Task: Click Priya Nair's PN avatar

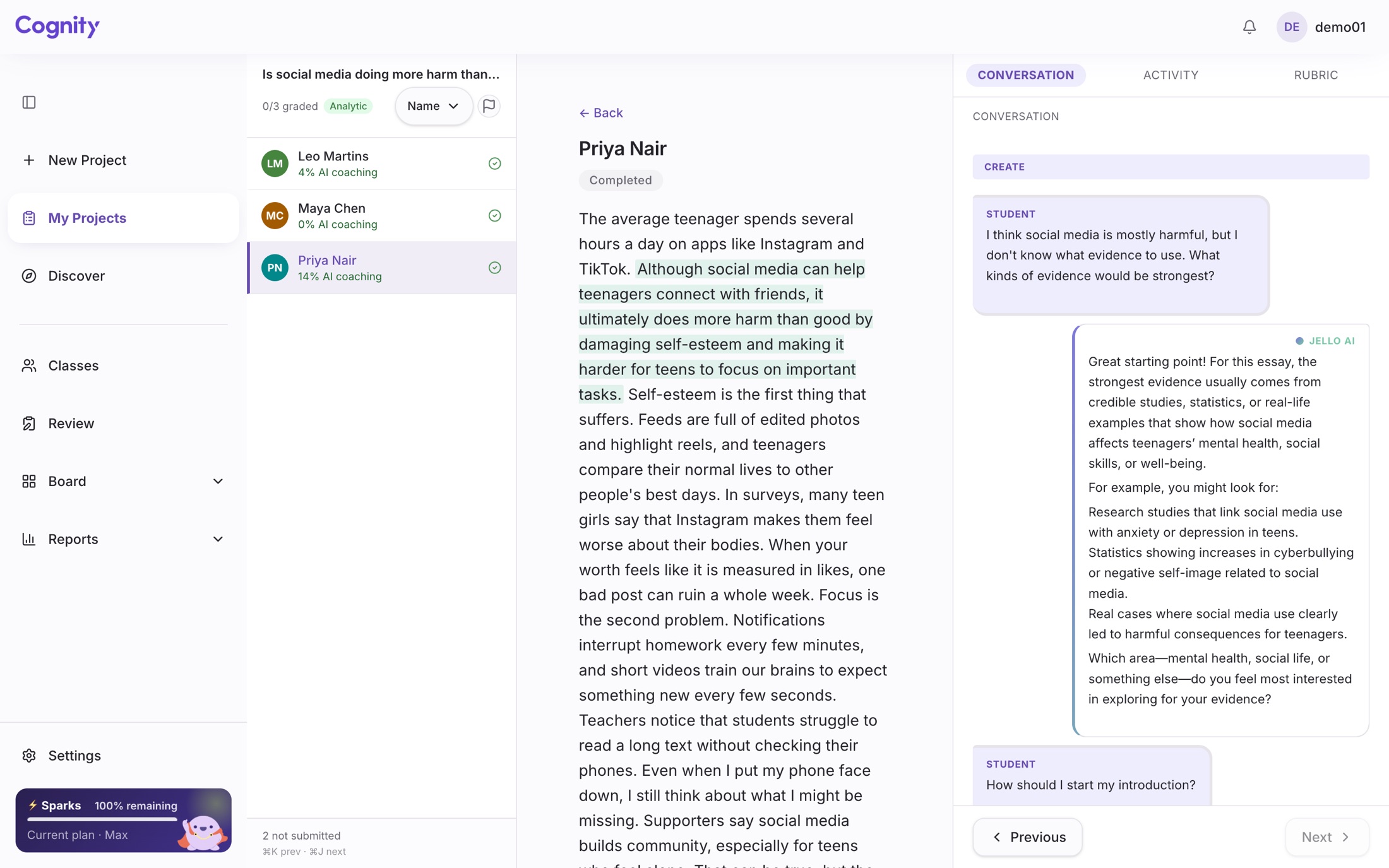Action: (275, 268)
